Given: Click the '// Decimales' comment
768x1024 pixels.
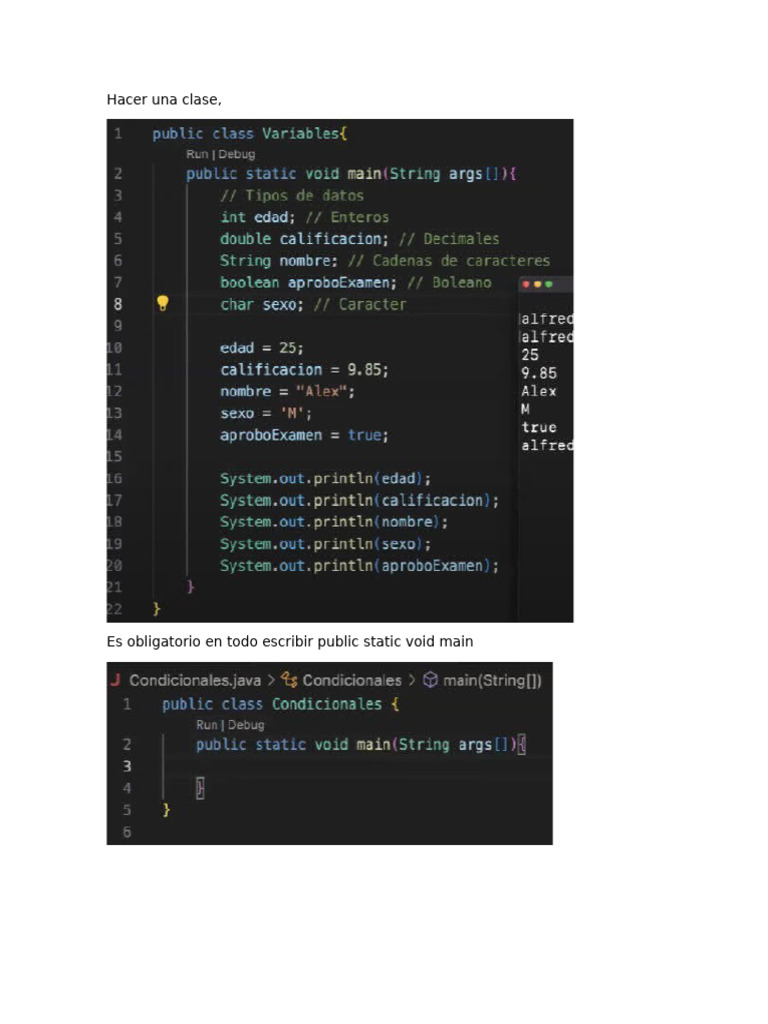Looking at the screenshot, I should [449, 239].
